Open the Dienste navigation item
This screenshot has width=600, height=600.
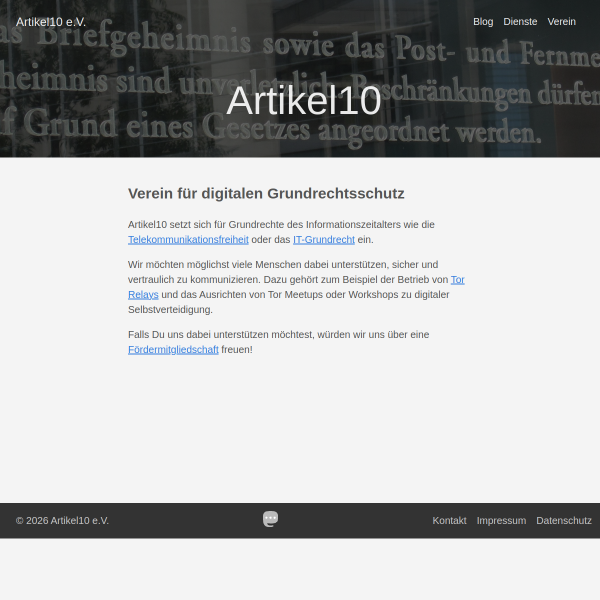pyautogui.click(x=520, y=22)
